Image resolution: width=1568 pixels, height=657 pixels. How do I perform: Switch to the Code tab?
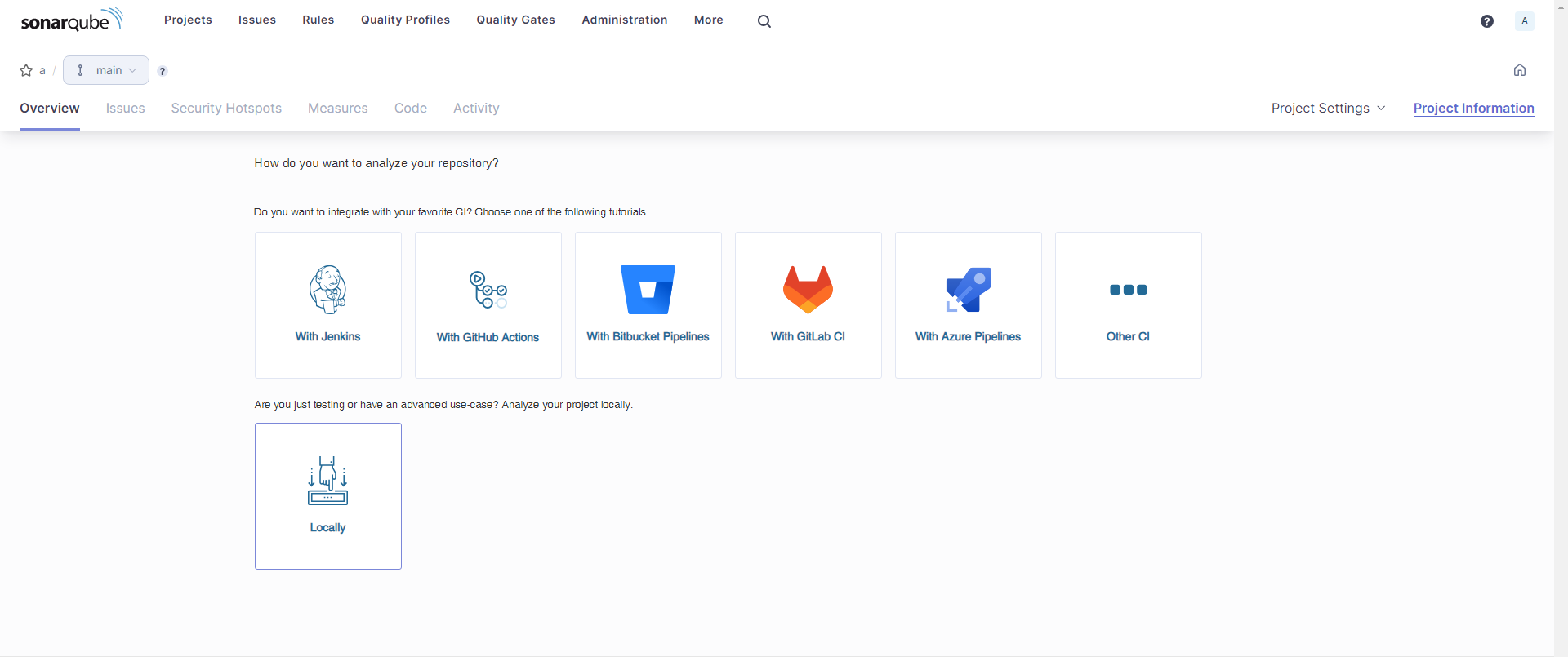pyautogui.click(x=411, y=108)
